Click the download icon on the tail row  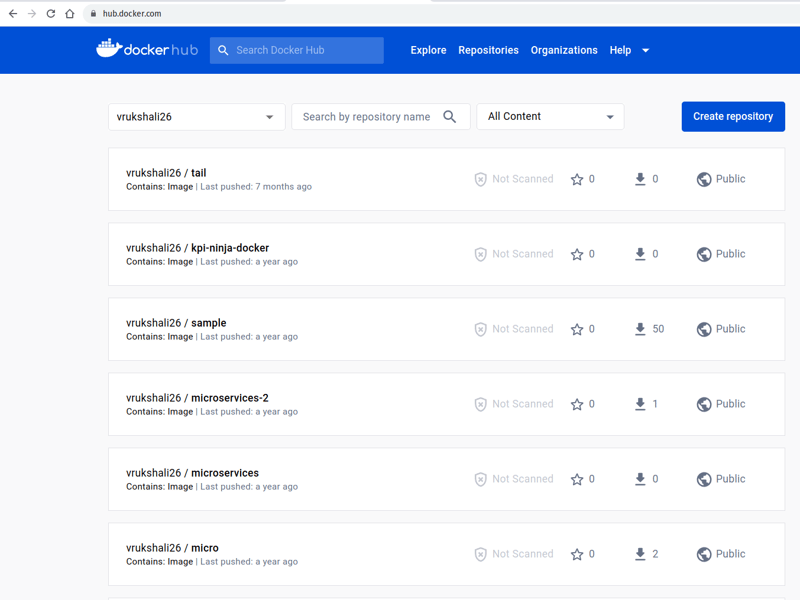640,179
